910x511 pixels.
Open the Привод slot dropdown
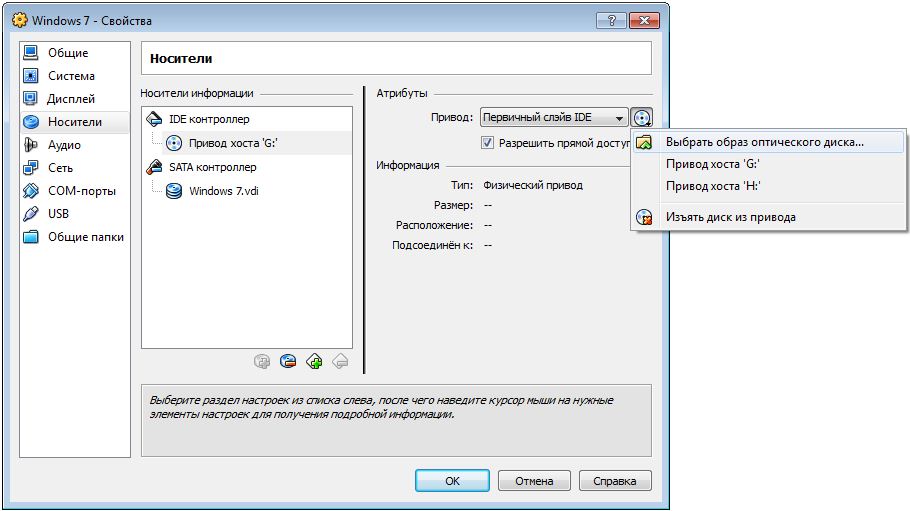click(554, 117)
